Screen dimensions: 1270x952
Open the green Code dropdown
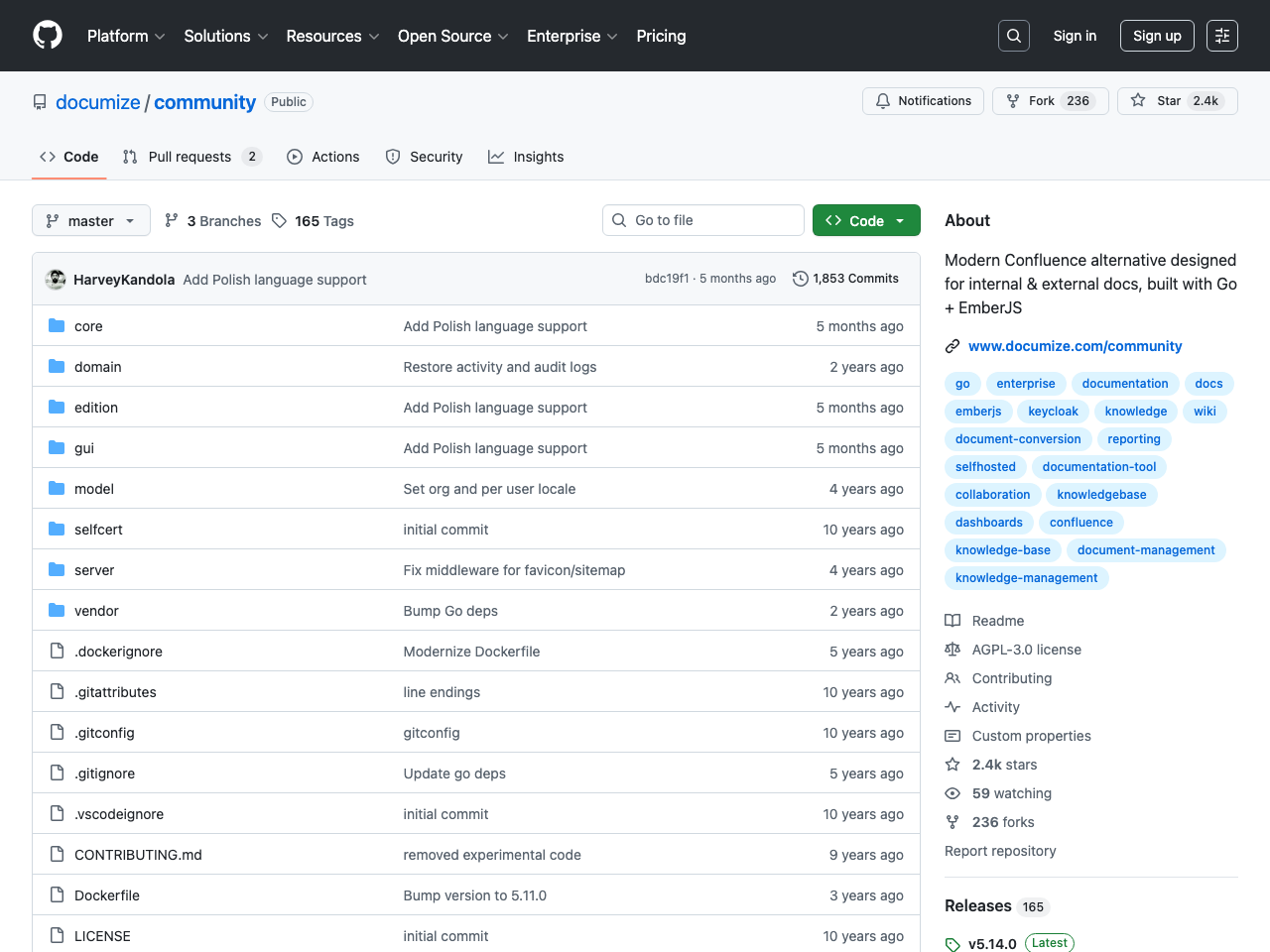865,220
